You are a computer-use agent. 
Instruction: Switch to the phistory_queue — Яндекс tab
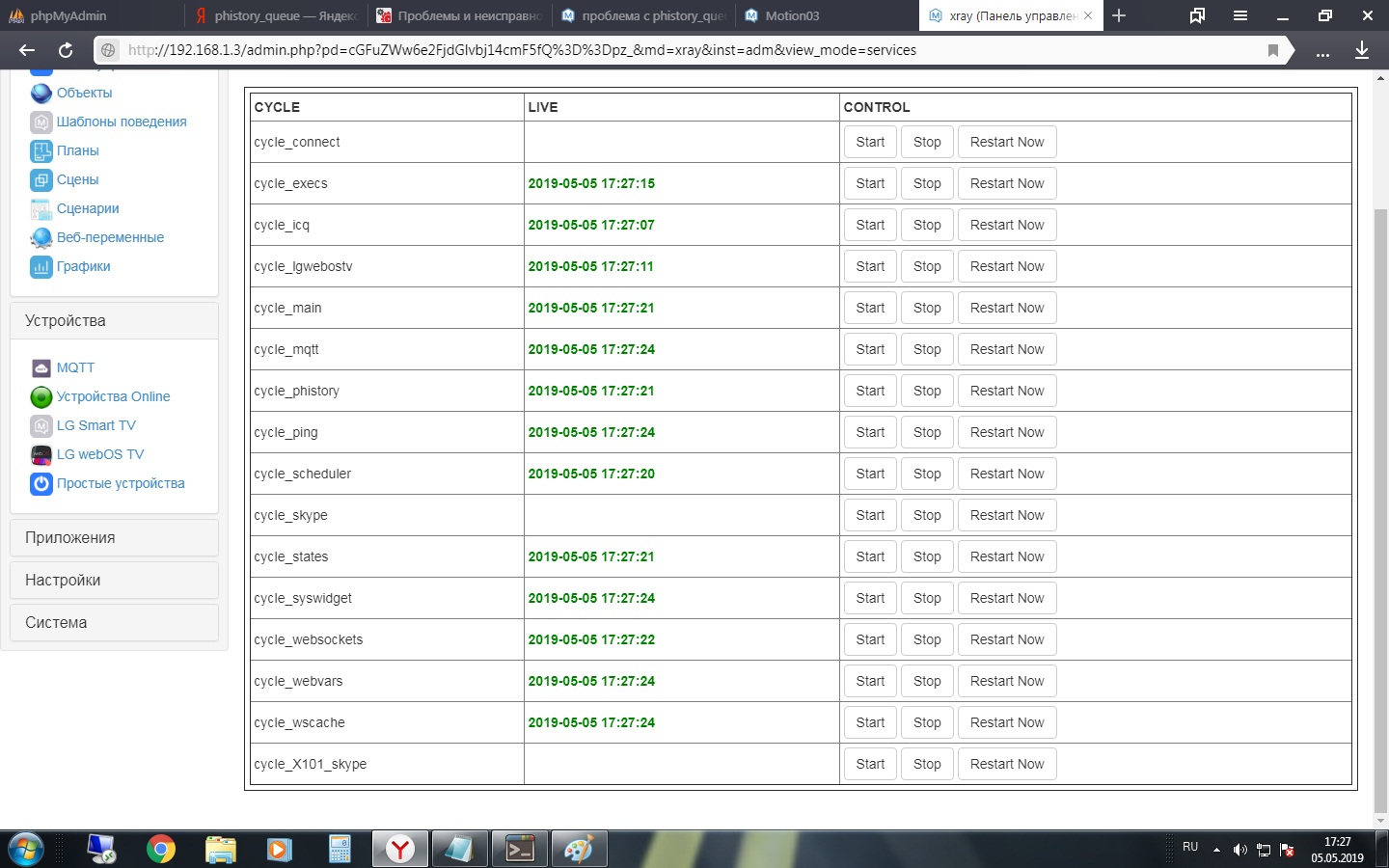point(276,15)
